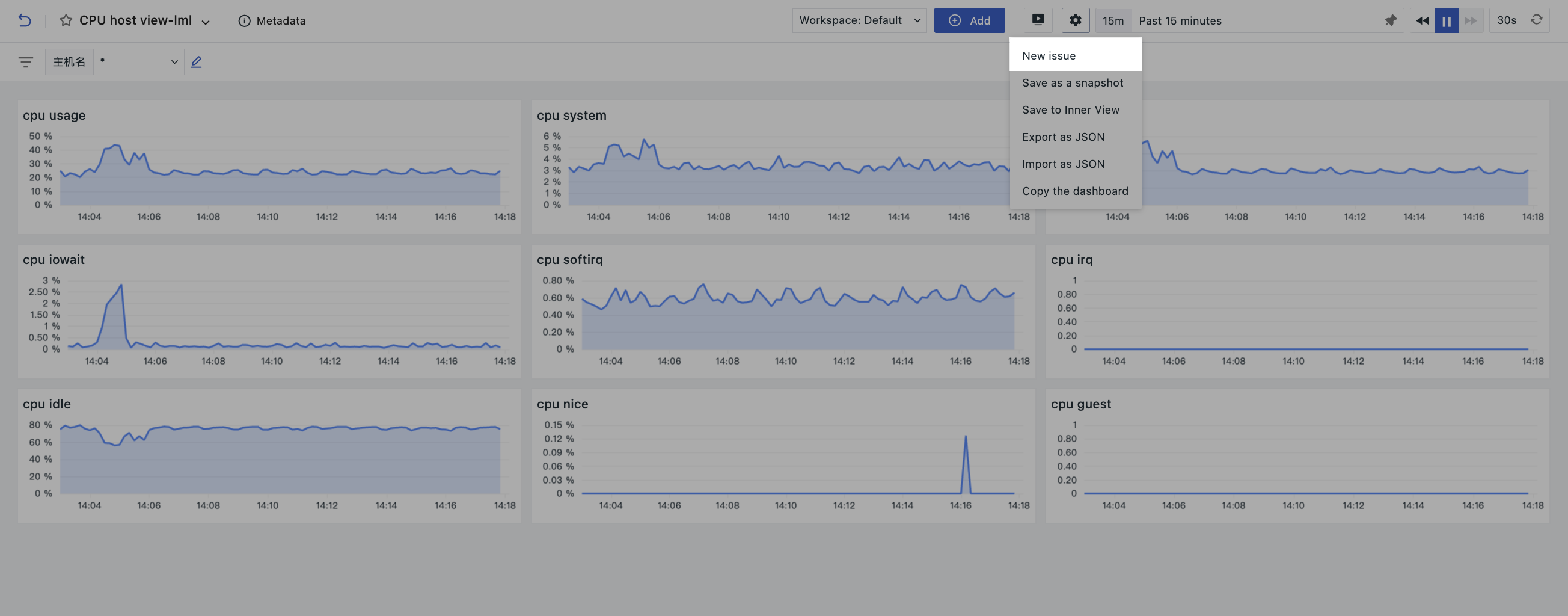Click the back arrow icon

click(x=24, y=20)
